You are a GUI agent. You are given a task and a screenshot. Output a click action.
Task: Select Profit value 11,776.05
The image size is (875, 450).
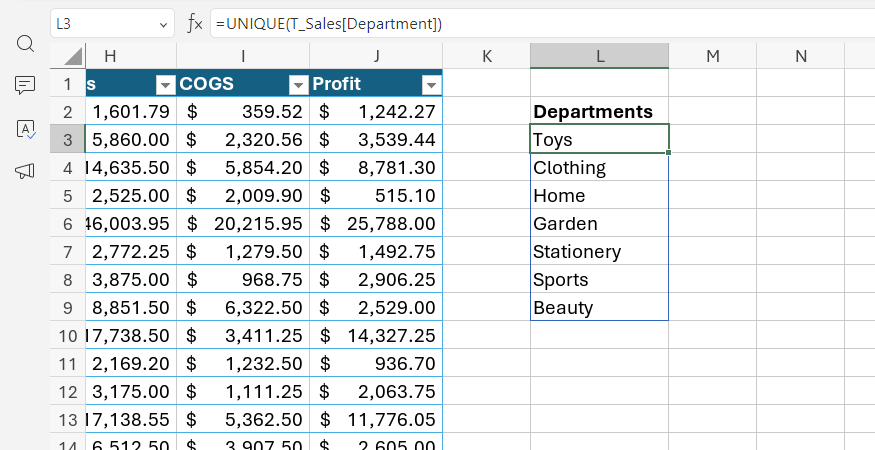pyautogui.click(x=376, y=419)
